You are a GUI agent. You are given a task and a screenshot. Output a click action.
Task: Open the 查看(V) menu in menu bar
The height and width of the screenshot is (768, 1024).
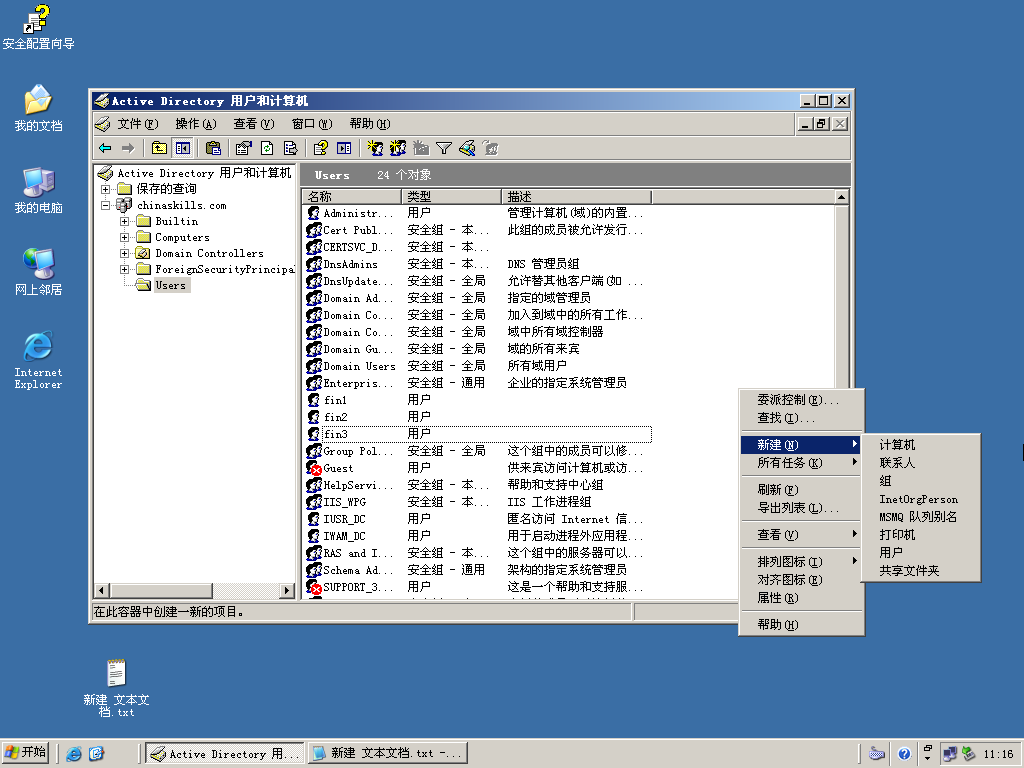coord(253,124)
